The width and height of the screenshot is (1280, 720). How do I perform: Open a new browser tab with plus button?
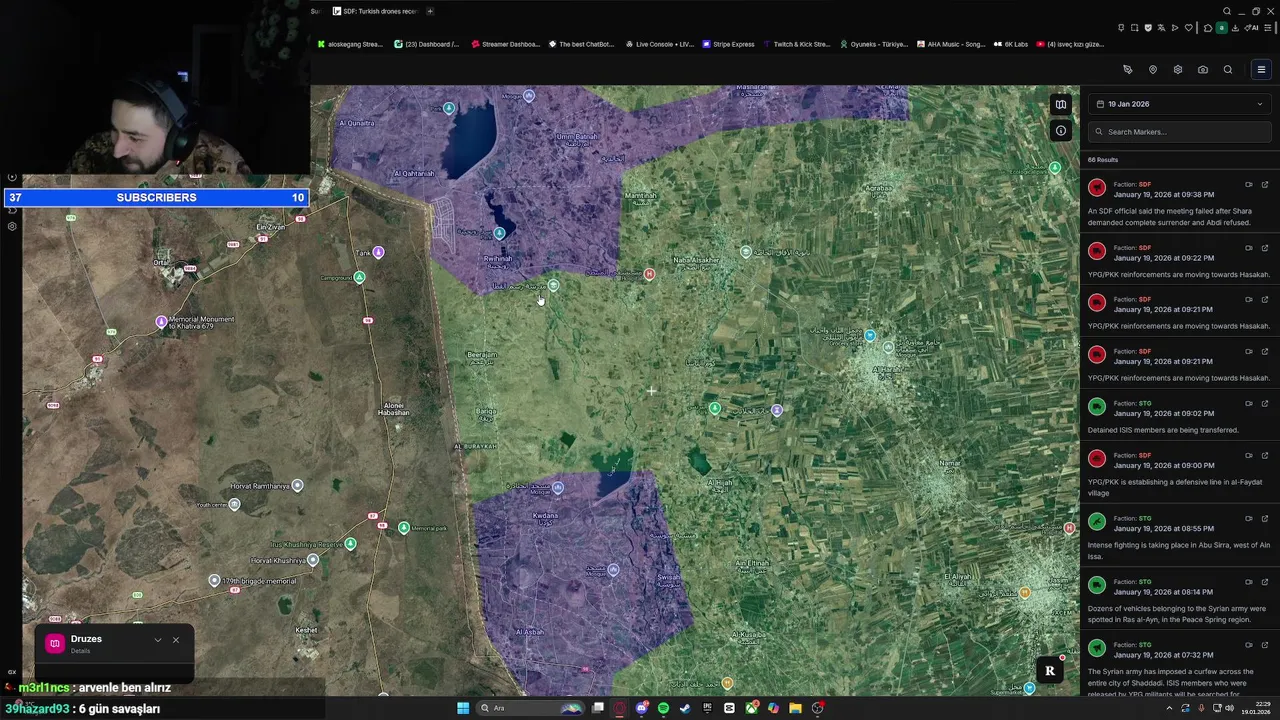point(430,11)
